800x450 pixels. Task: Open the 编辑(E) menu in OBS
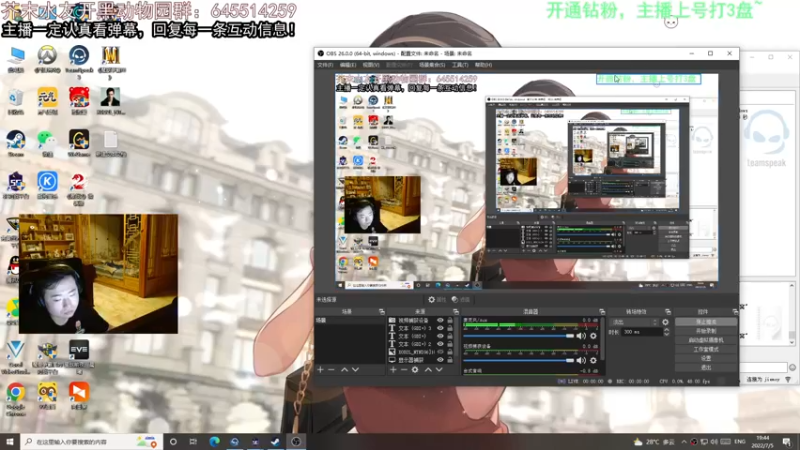click(x=348, y=65)
